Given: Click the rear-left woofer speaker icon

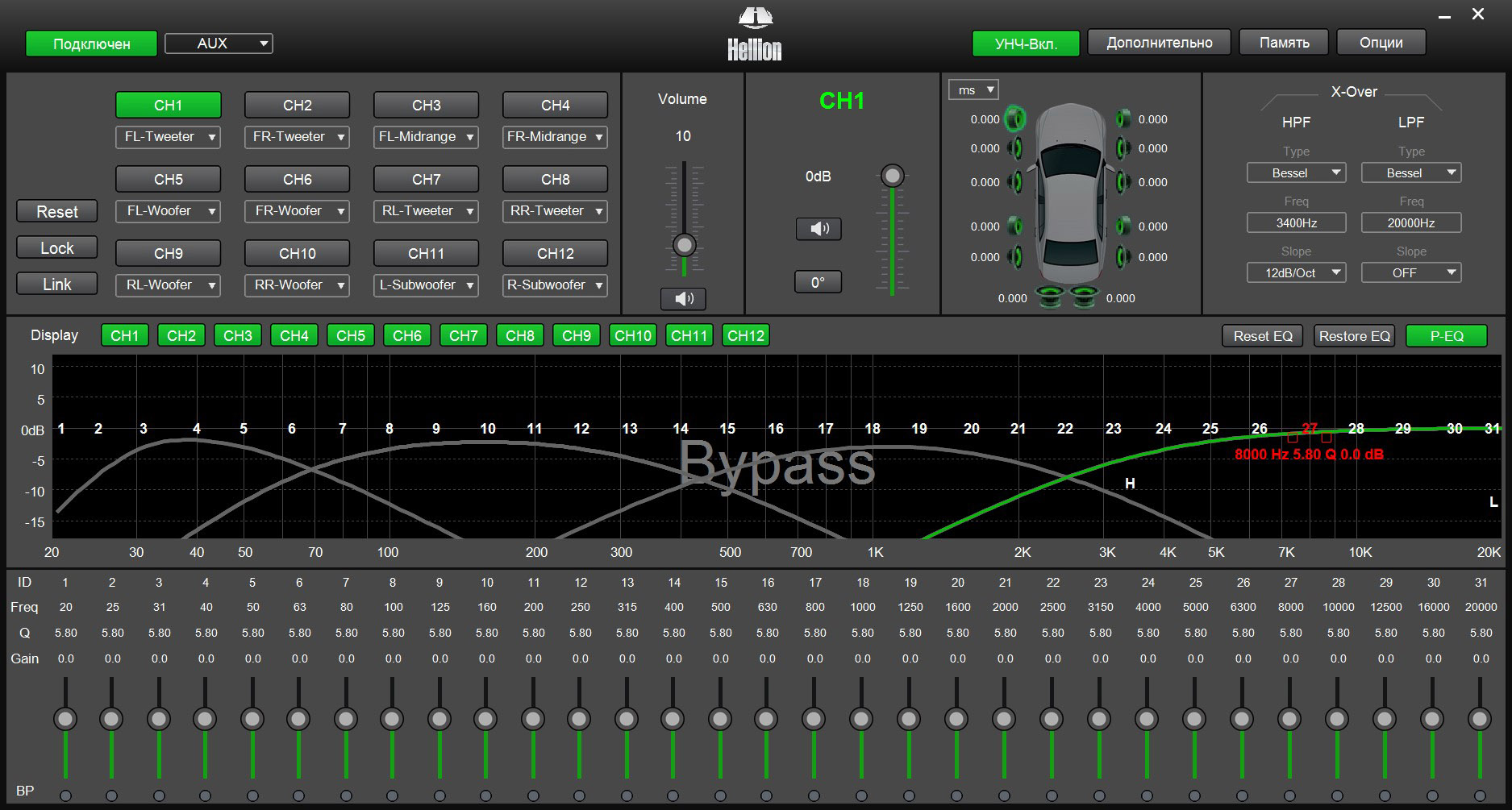Looking at the screenshot, I should click(x=1016, y=257).
